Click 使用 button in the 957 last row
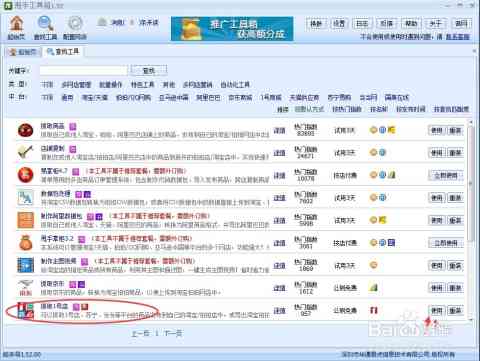 pos(436,310)
